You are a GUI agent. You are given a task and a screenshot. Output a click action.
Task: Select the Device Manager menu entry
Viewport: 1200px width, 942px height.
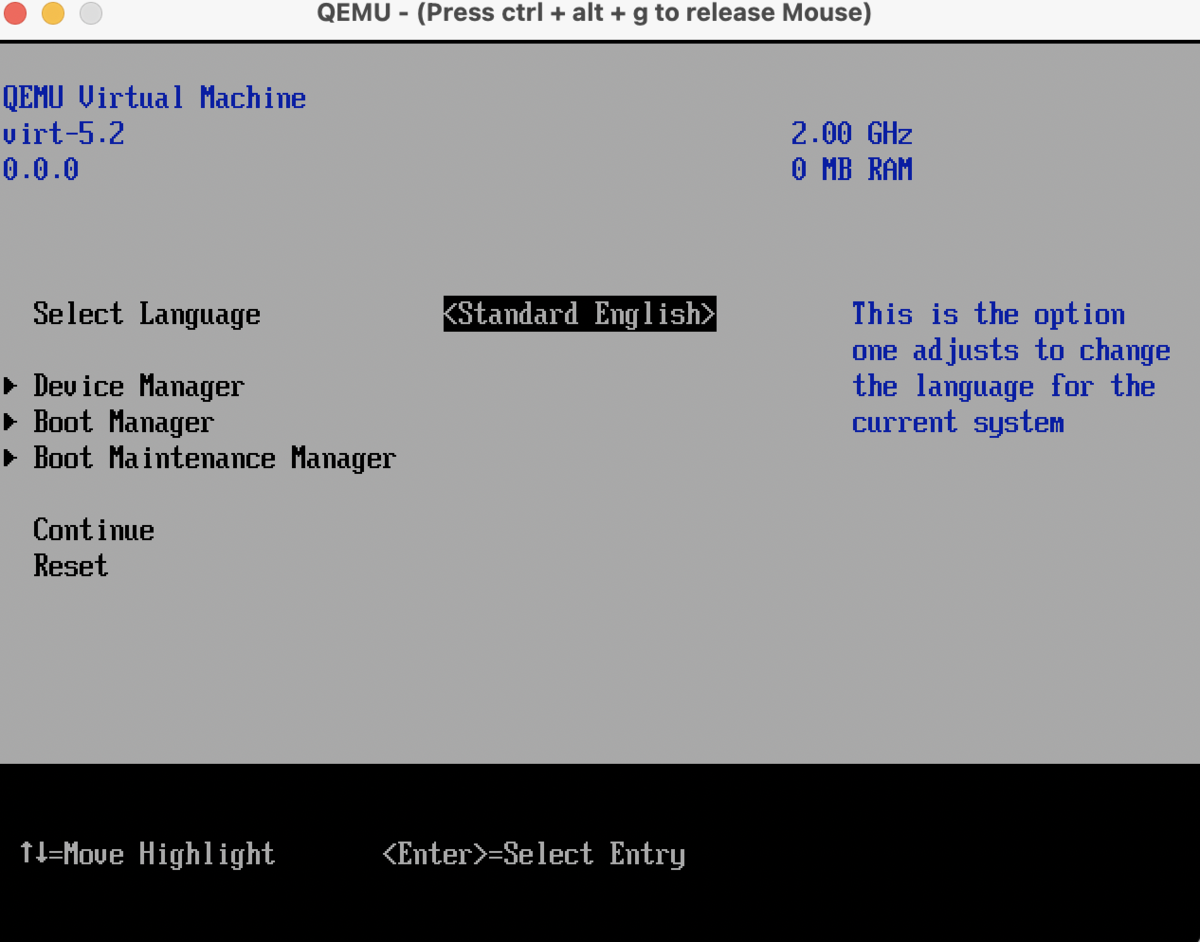(139, 386)
